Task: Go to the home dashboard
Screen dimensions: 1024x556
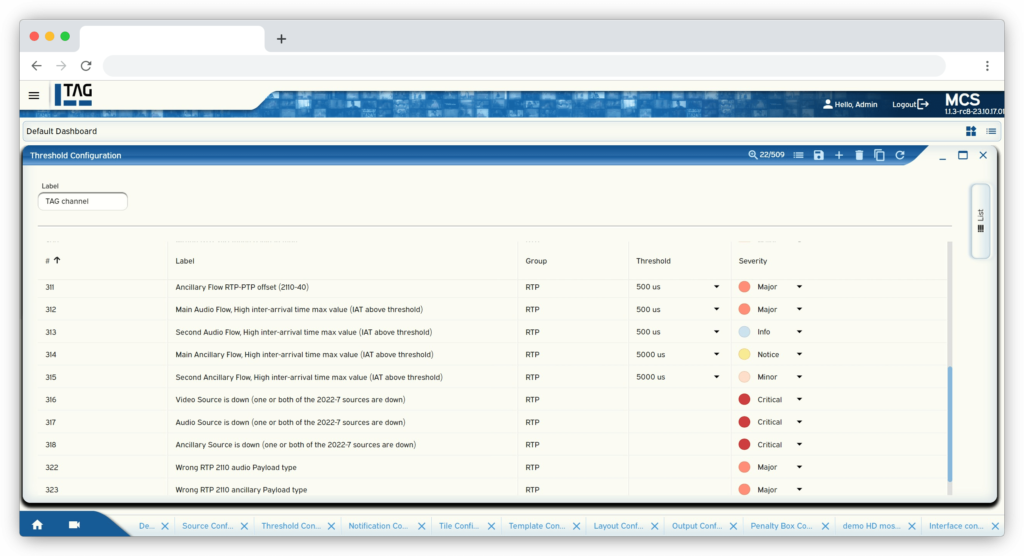Action: coord(37,525)
